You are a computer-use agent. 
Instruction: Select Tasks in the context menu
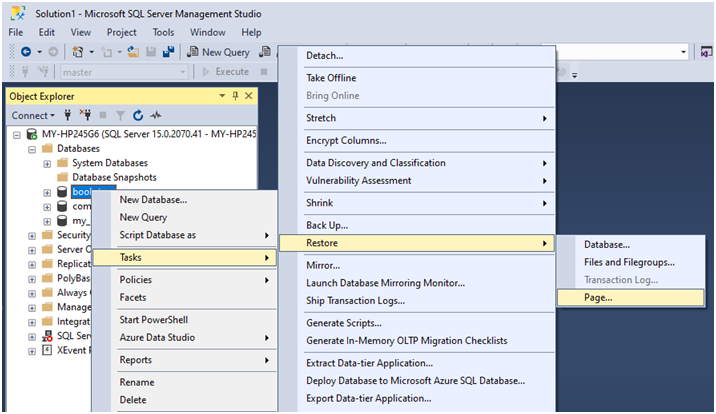pos(184,257)
